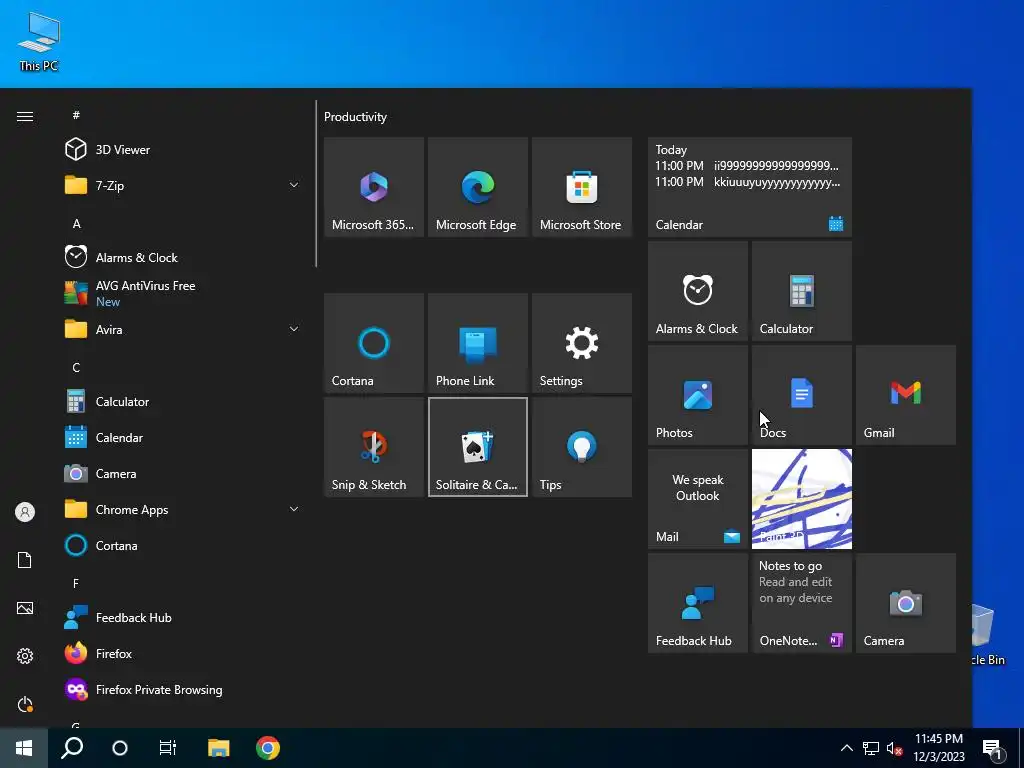
Task: Launch the Solitaire & Casual Games tile
Action: click(x=477, y=447)
